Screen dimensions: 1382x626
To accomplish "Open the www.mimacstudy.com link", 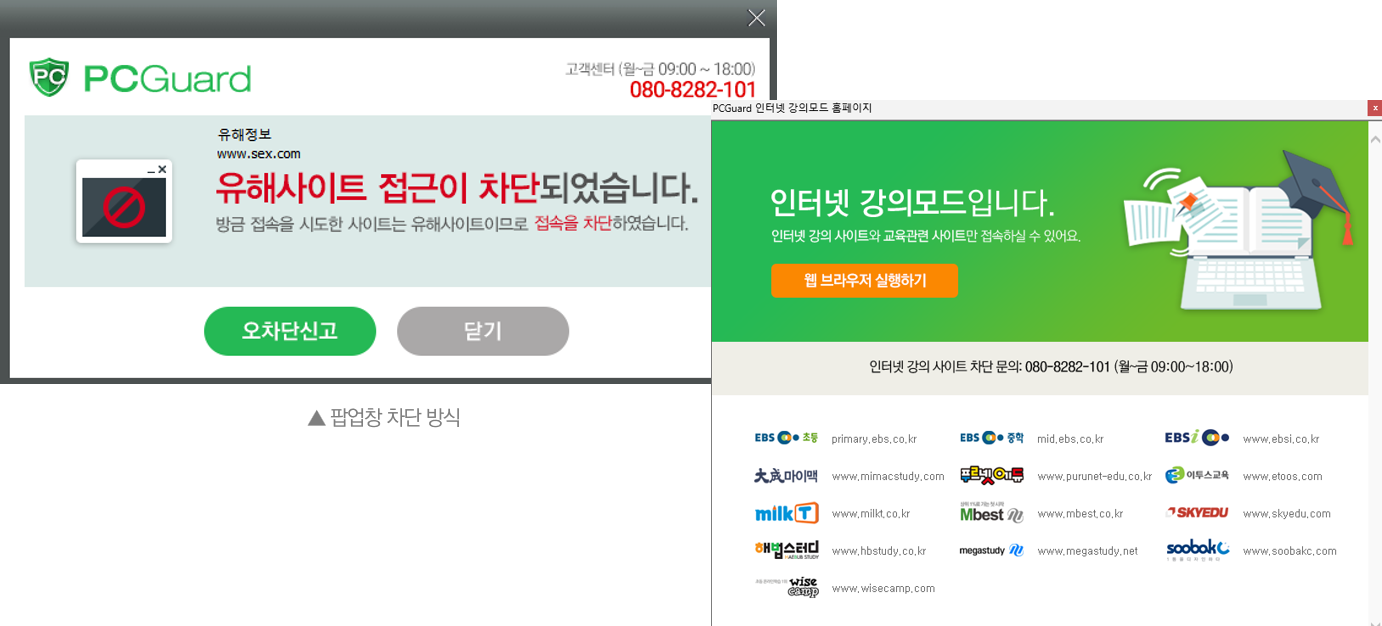I will tap(887, 477).
